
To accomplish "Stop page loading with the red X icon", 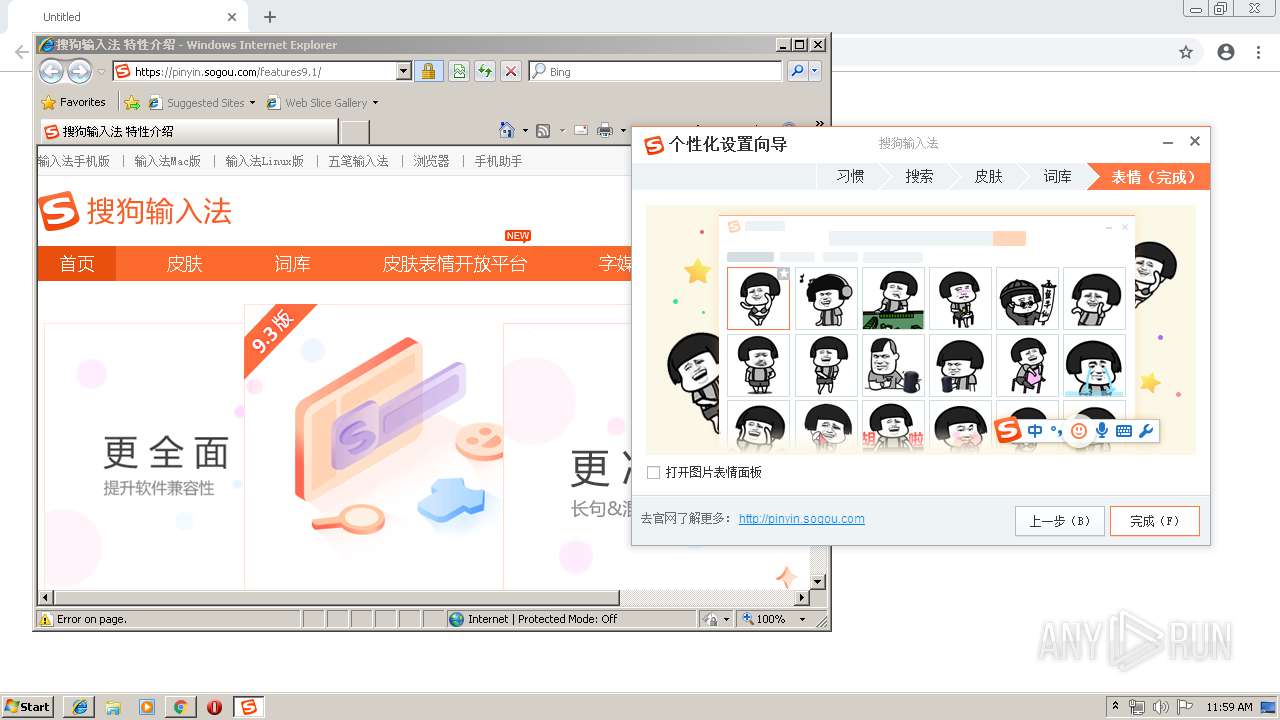I will click(x=511, y=71).
